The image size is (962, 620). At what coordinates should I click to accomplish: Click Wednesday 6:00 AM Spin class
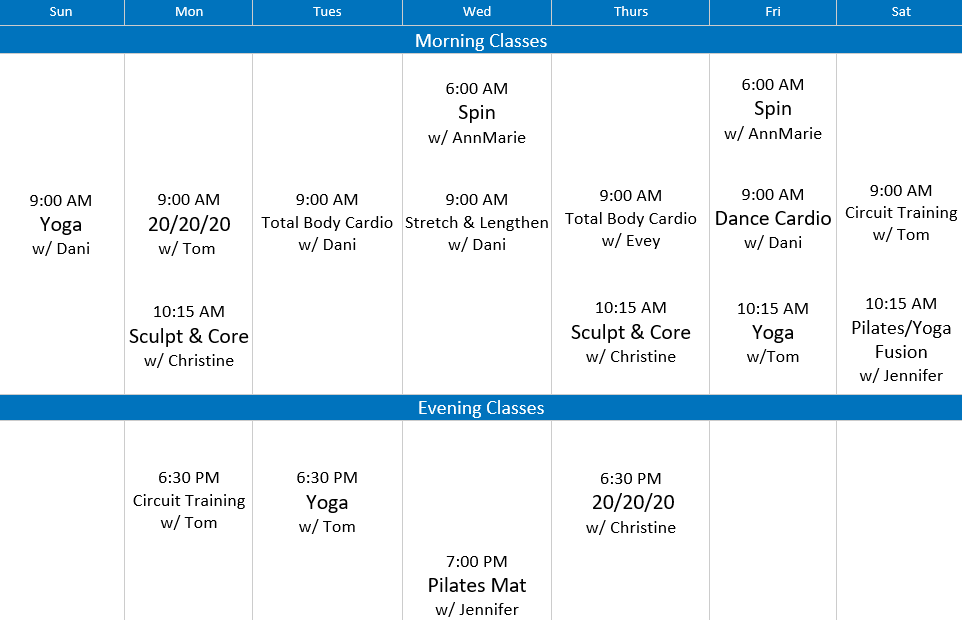point(477,112)
